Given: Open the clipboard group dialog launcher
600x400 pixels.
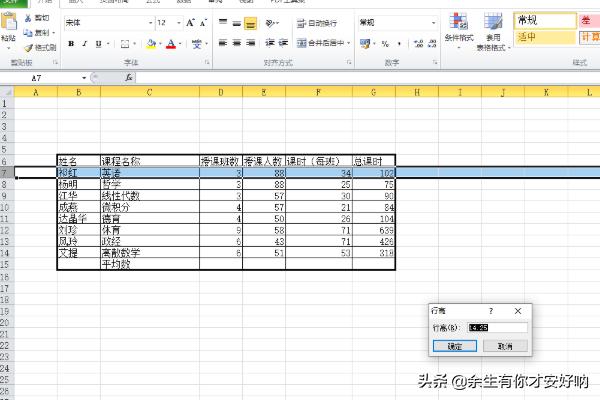Looking at the screenshot, I should (x=55, y=62).
